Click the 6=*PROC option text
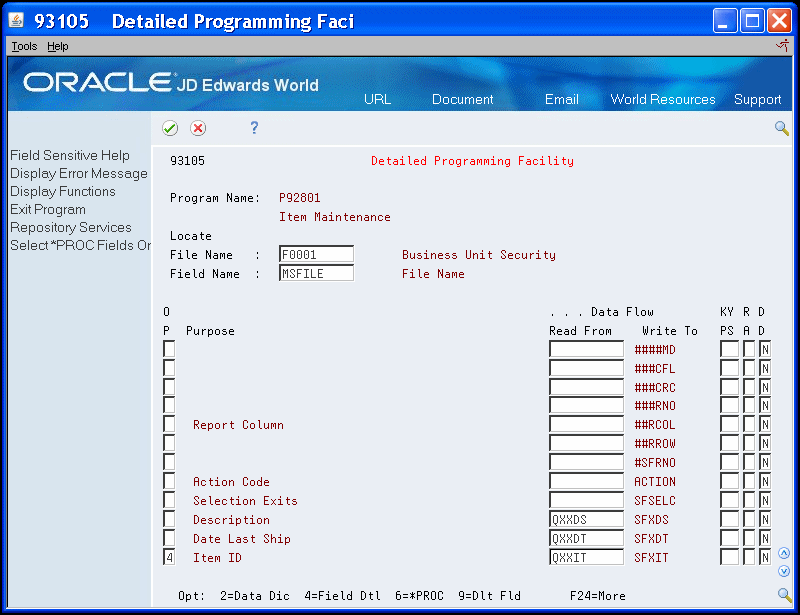This screenshot has height=615, width=800. pos(419,596)
